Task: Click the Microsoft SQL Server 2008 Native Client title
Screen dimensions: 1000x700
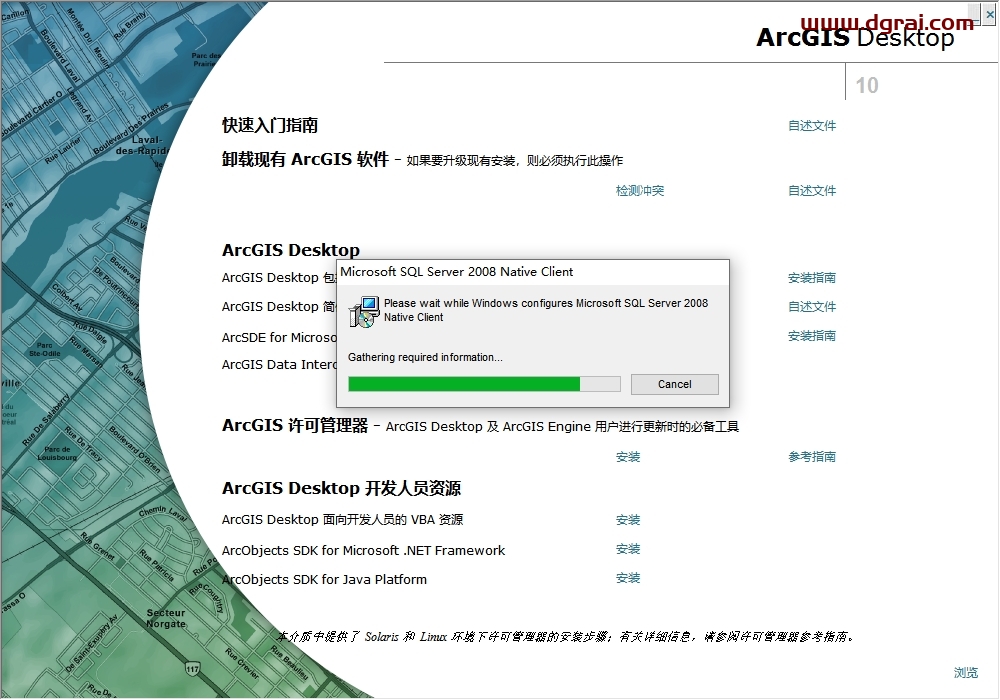Action: tap(457, 272)
